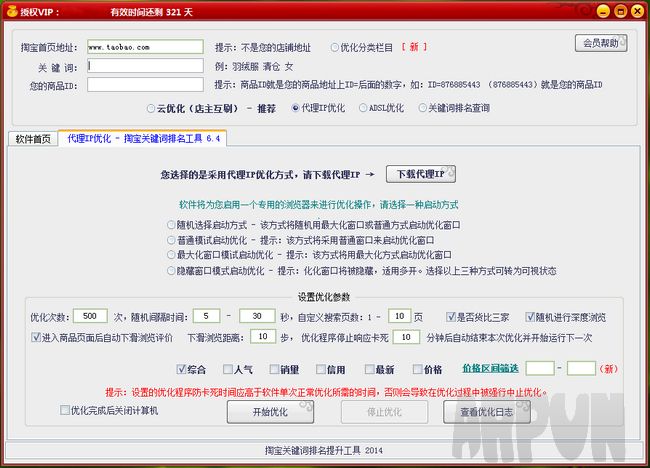650x468 pixels.
Task: Click 设置优化参数 group title
Action: tap(324, 297)
